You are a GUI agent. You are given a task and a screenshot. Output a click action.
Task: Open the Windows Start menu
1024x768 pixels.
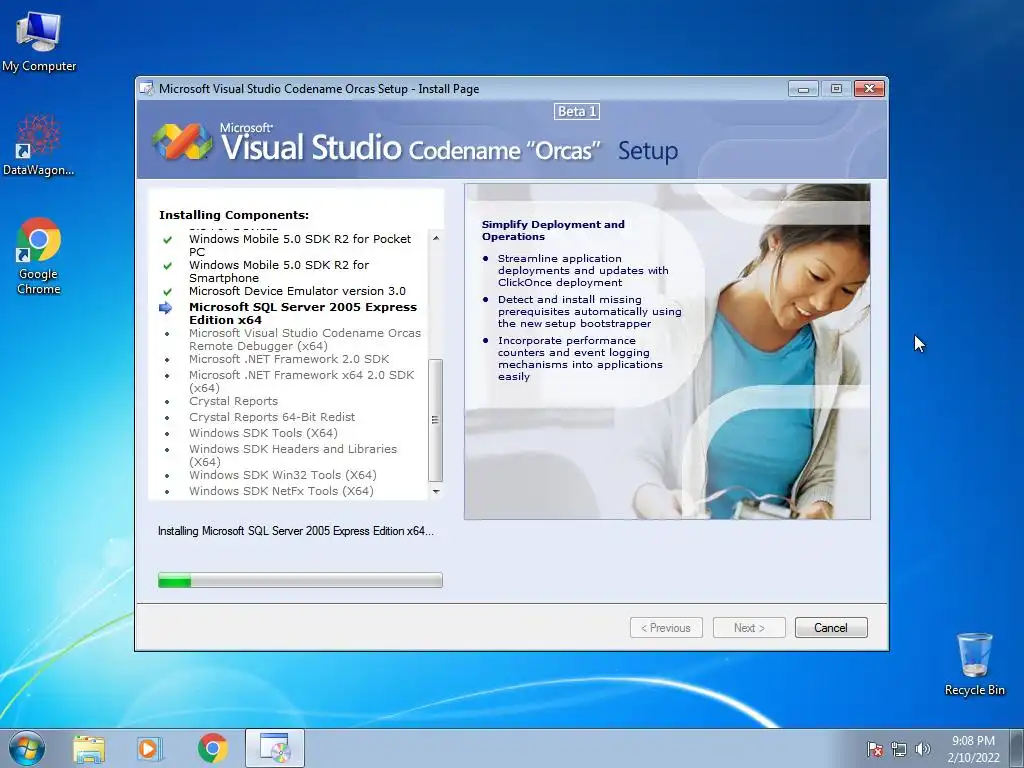[x=27, y=748]
